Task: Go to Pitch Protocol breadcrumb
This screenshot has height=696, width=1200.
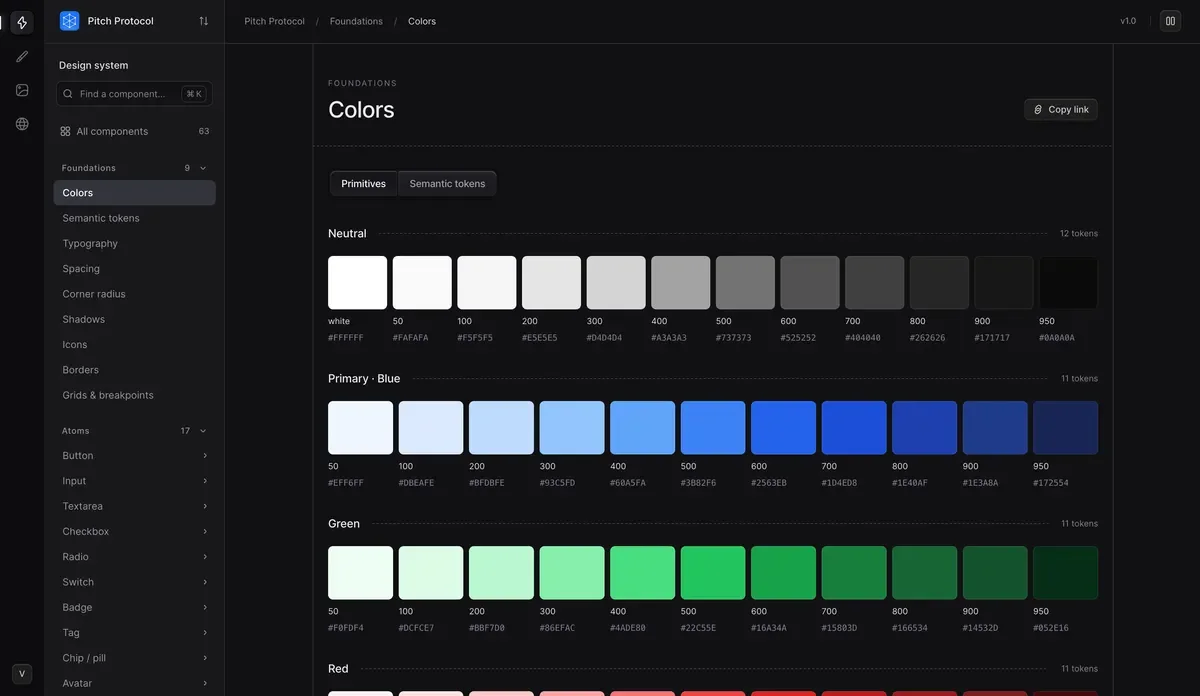Action: pyautogui.click(x=274, y=21)
